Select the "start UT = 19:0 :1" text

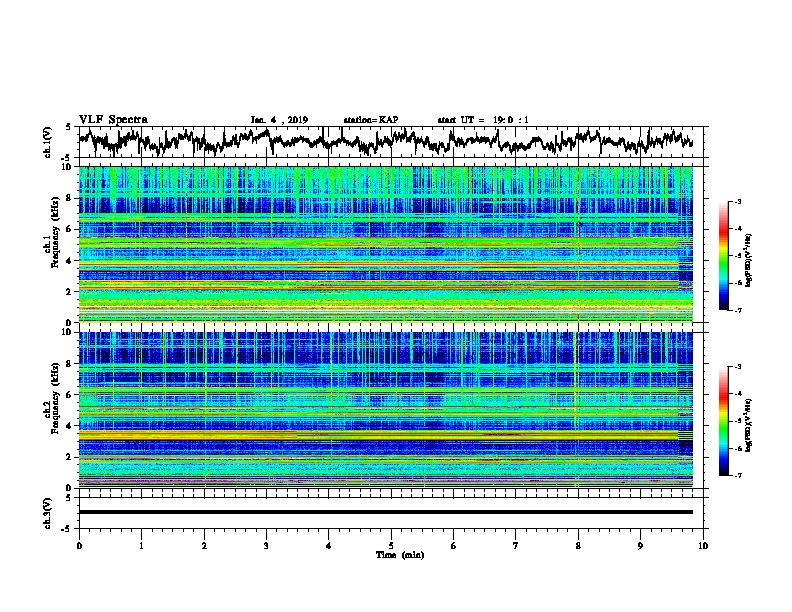(483, 120)
